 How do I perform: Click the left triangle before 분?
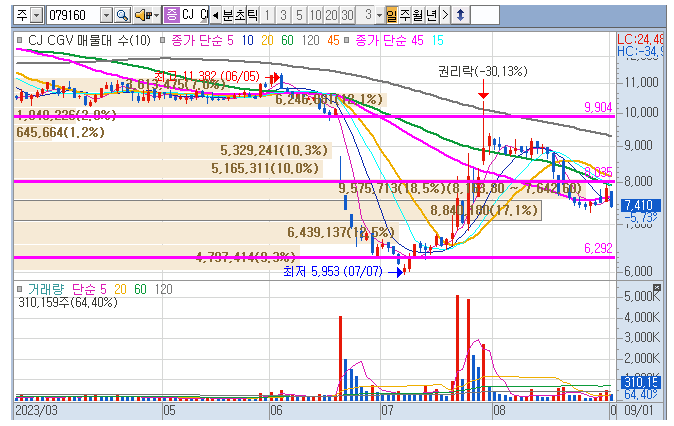click(215, 15)
